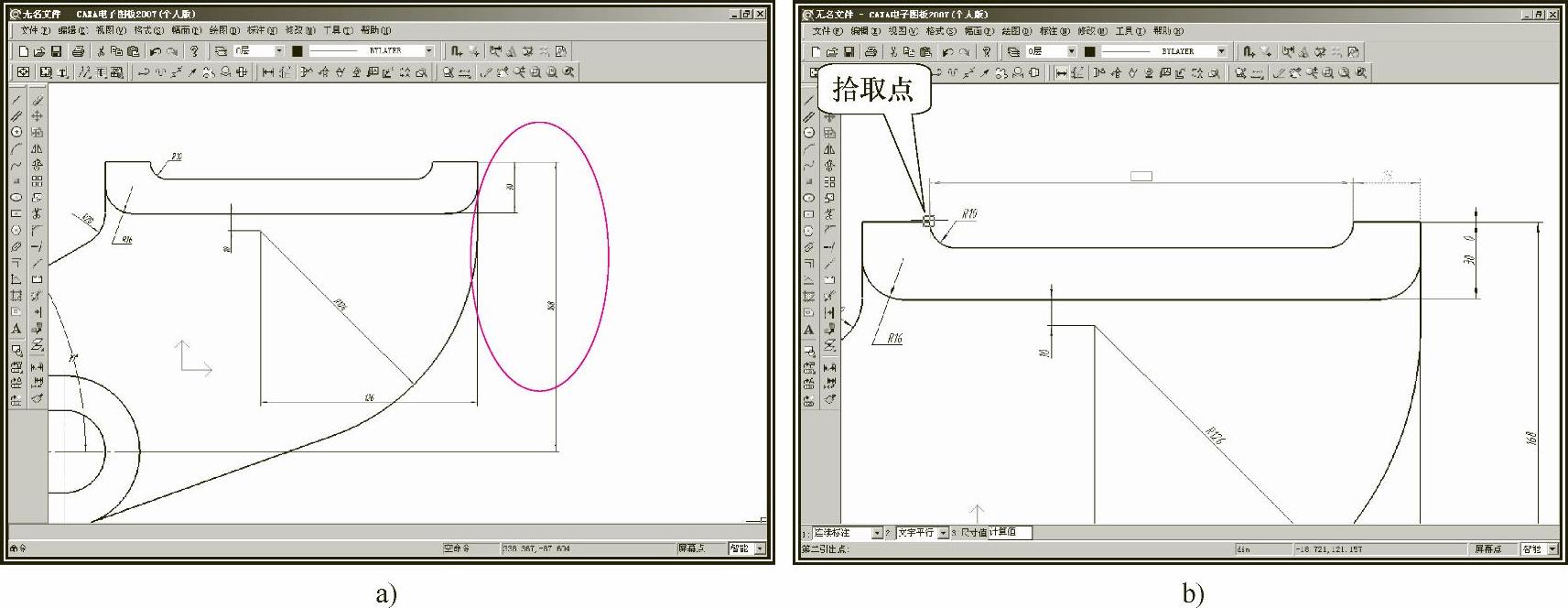Click Print icon in right window toolbar

point(871,51)
